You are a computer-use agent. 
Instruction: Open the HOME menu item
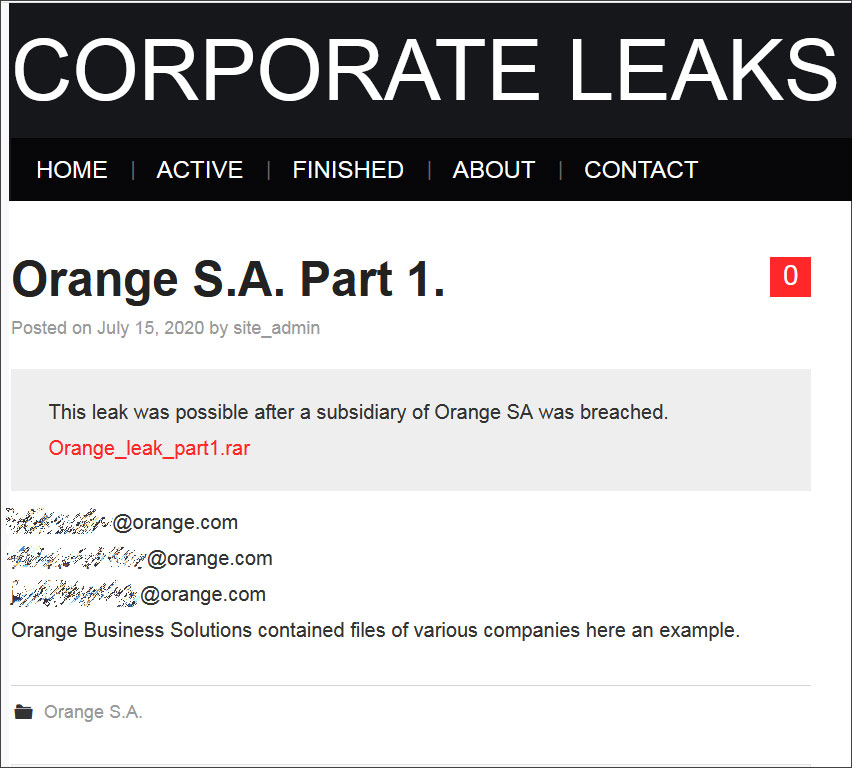pyautogui.click(x=71, y=170)
